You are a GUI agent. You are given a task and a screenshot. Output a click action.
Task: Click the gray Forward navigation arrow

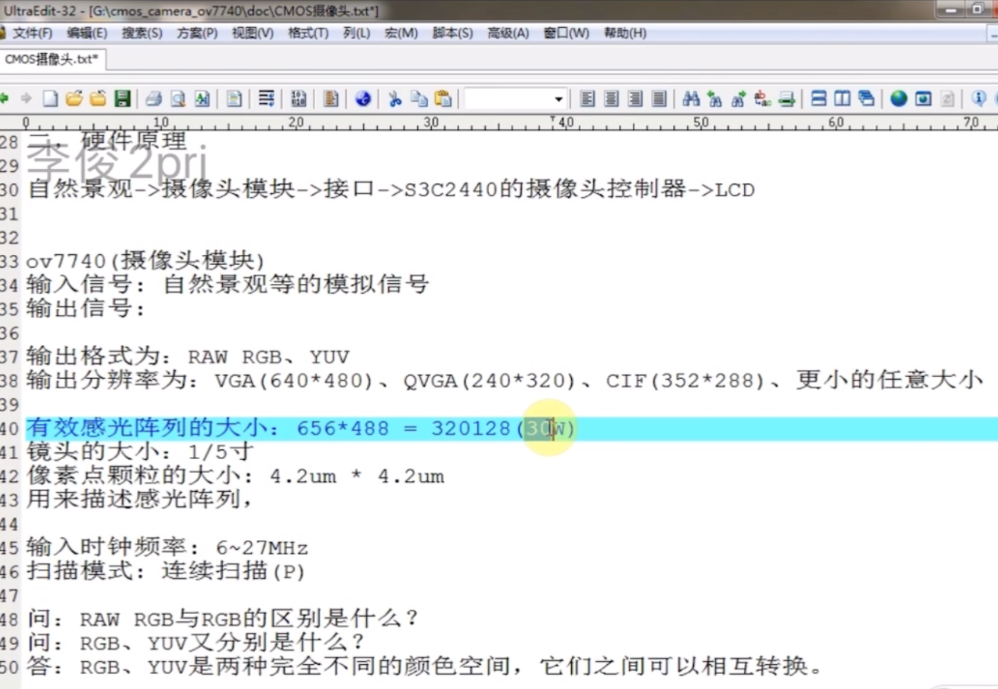coord(26,99)
